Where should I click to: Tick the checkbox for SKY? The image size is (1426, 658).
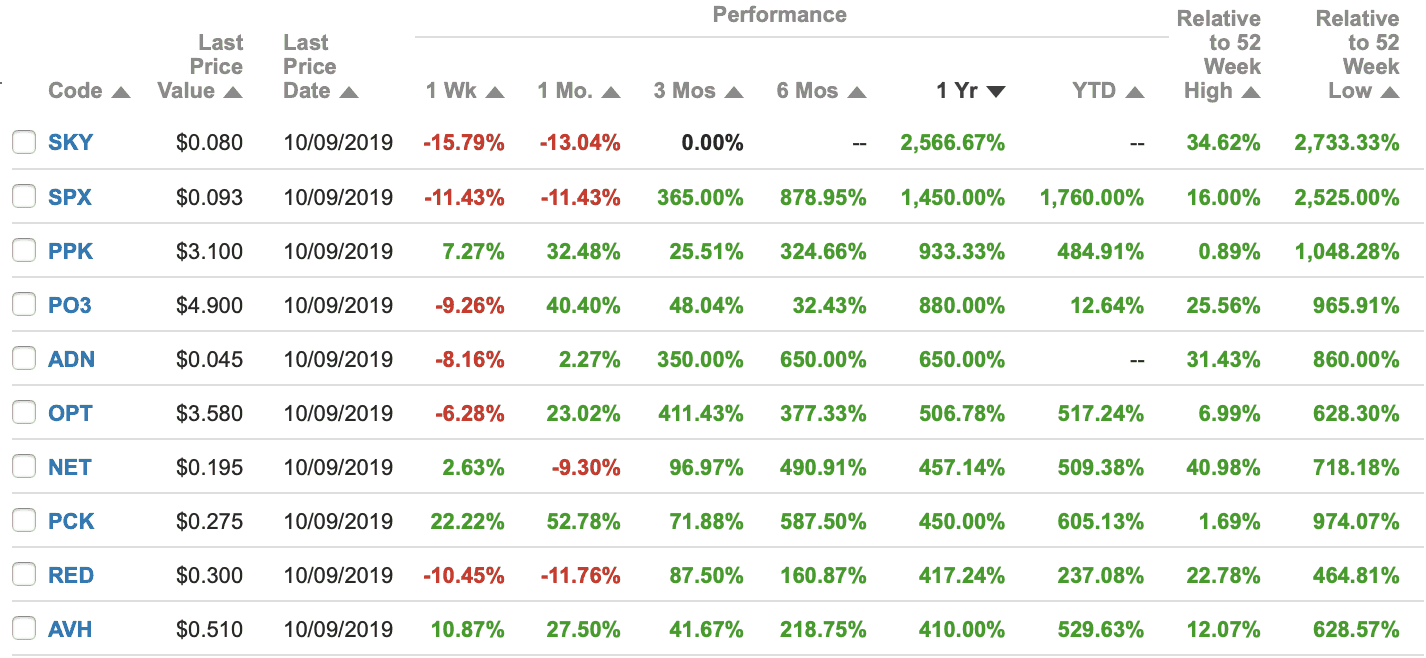pyautogui.click(x=24, y=143)
